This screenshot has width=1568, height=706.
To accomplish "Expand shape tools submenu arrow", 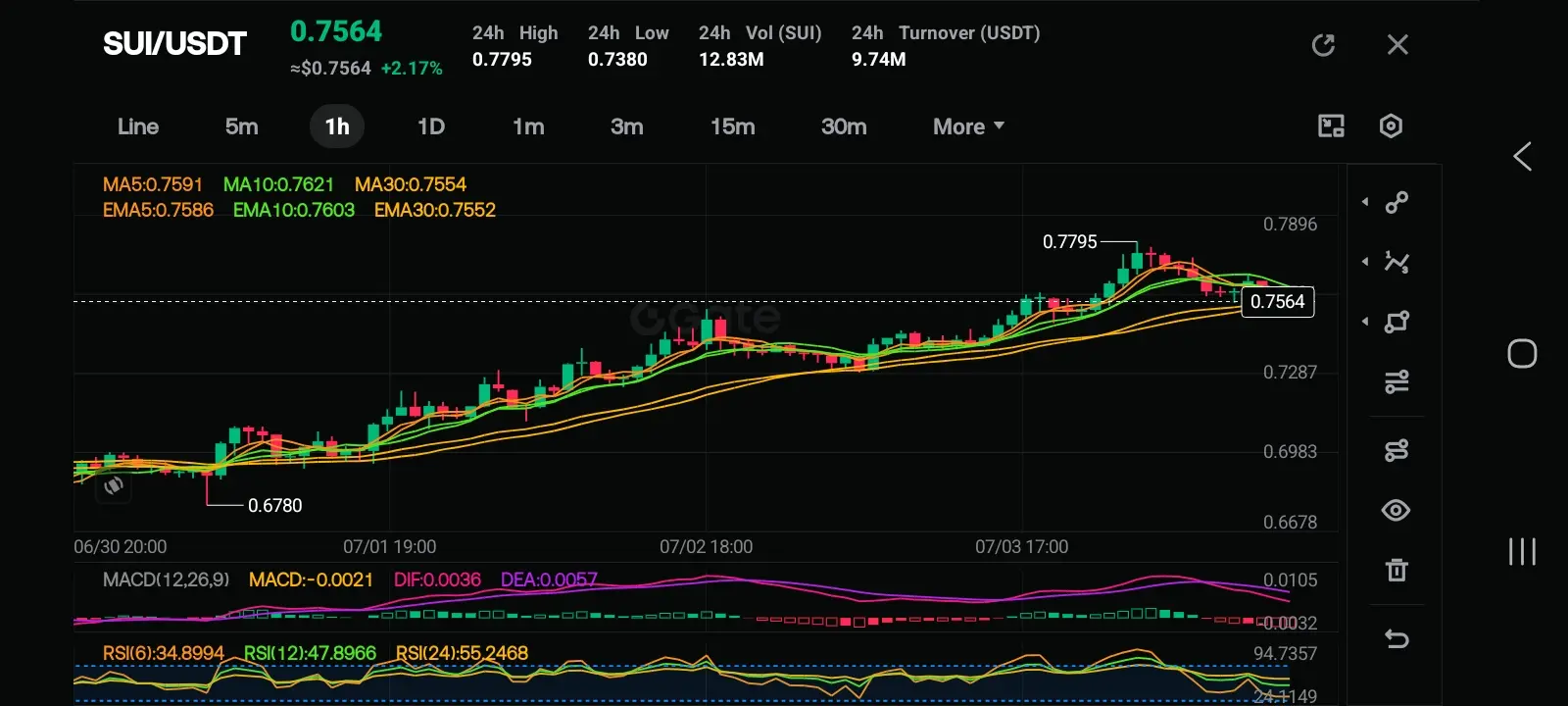I will point(1365,322).
